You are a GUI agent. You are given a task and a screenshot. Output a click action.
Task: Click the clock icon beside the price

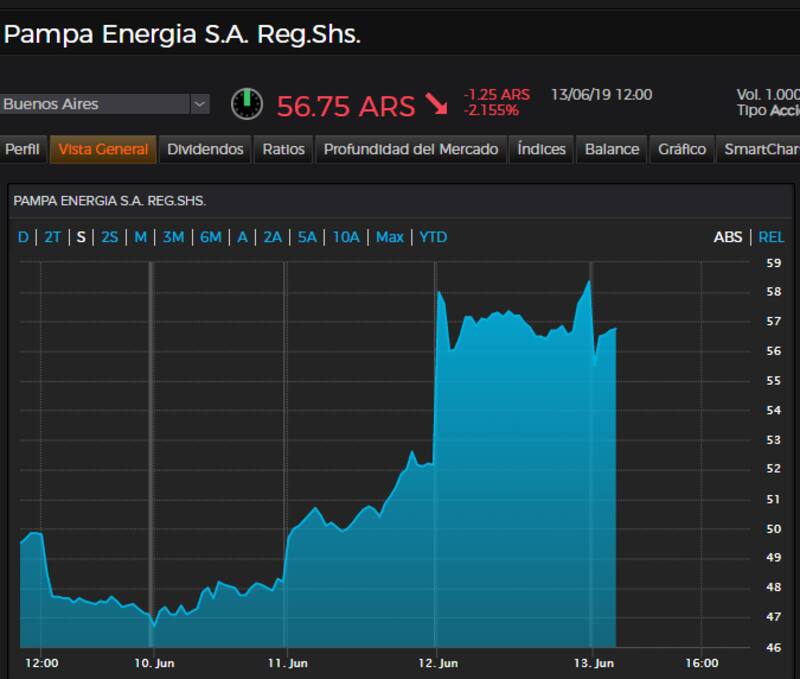point(246,104)
